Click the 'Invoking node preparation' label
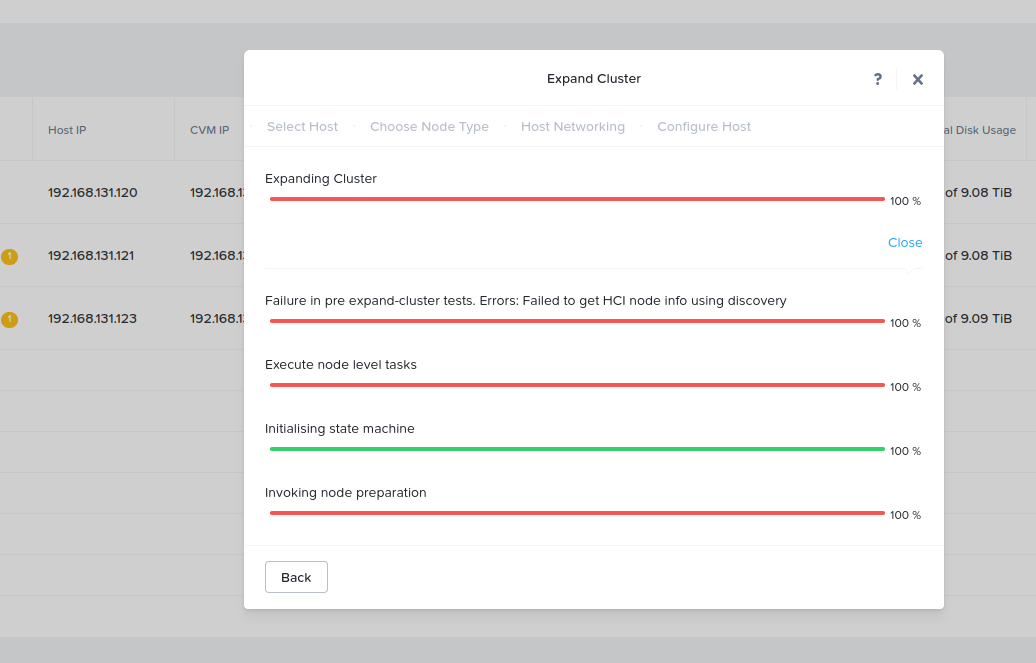The width and height of the screenshot is (1036, 663). 346,492
